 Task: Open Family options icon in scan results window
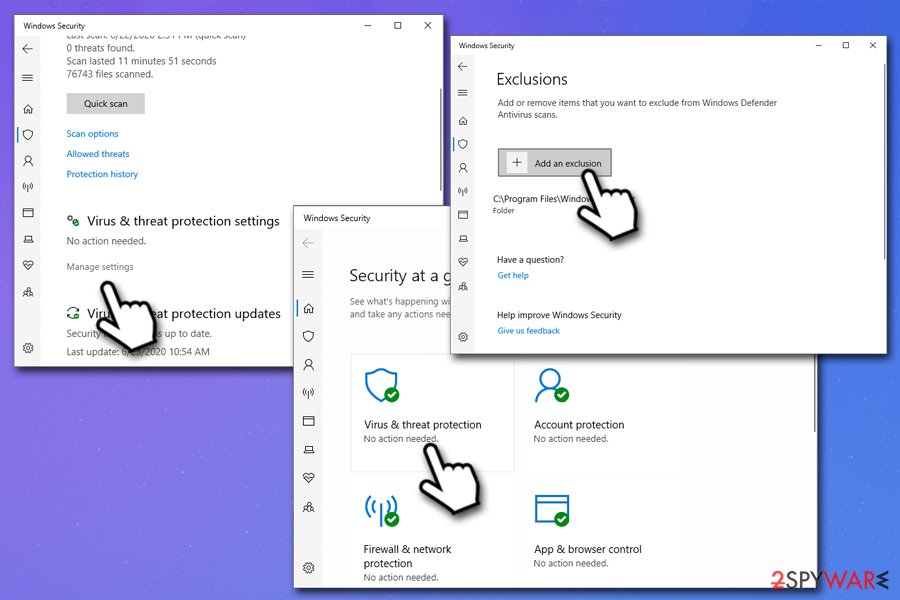(28, 292)
